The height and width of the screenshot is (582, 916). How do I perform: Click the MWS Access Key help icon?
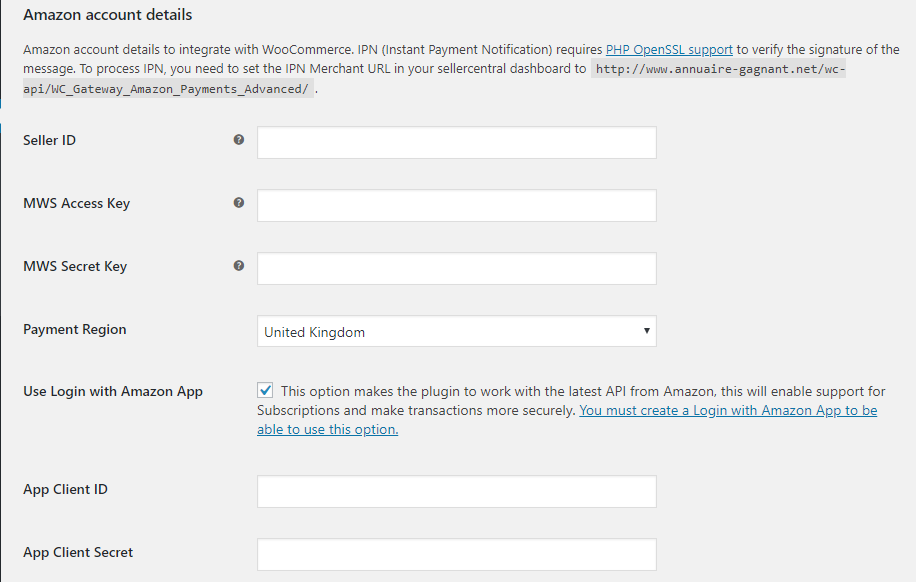pos(238,203)
